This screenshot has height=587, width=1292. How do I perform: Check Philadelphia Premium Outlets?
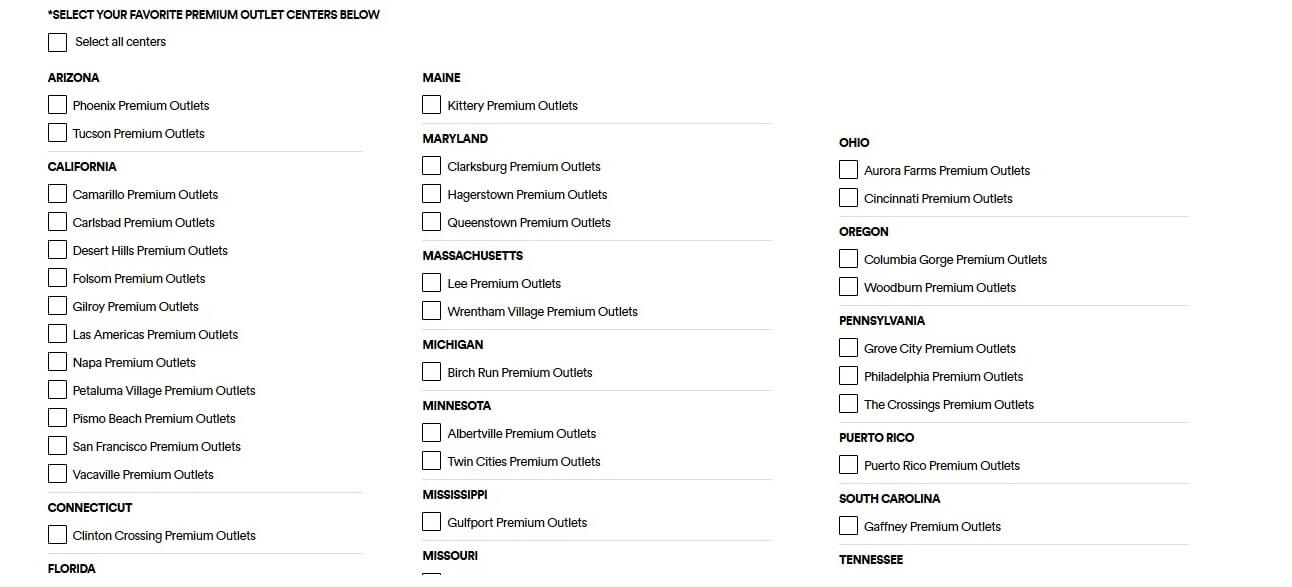coord(848,376)
